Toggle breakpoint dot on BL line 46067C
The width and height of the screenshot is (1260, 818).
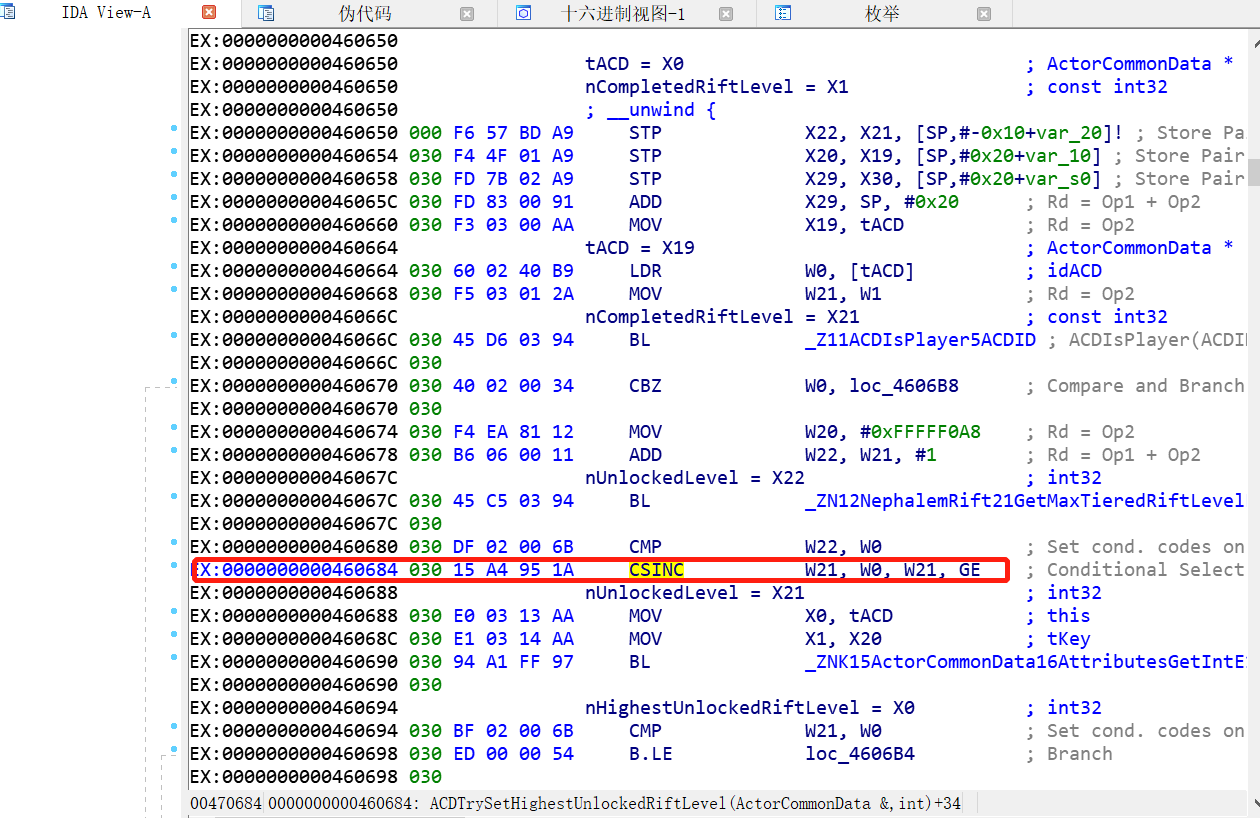174,497
